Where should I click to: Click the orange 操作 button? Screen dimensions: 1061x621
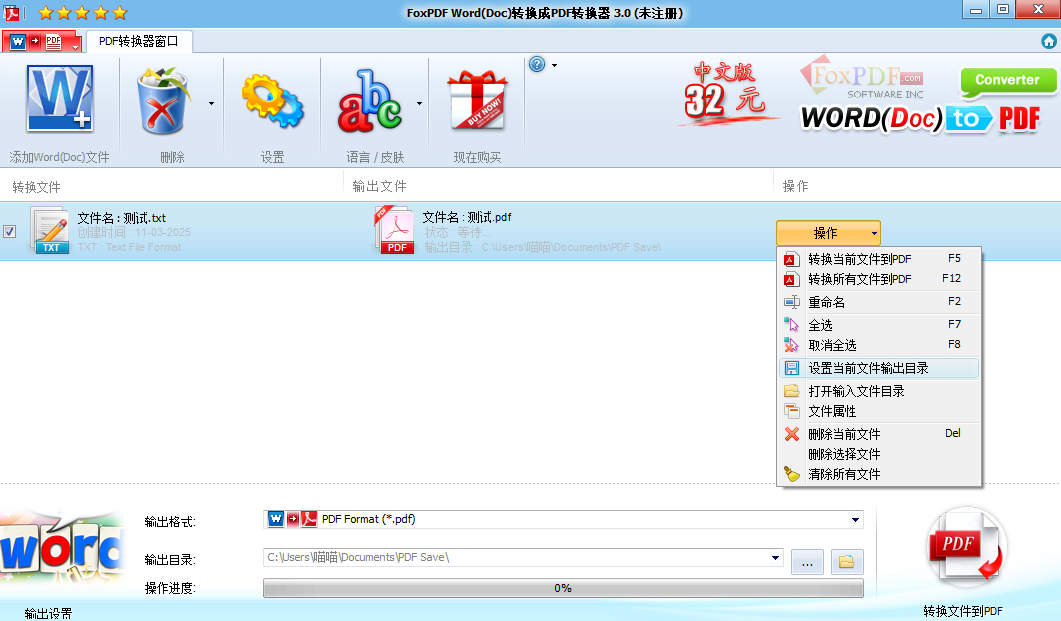[x=826, y=233]
